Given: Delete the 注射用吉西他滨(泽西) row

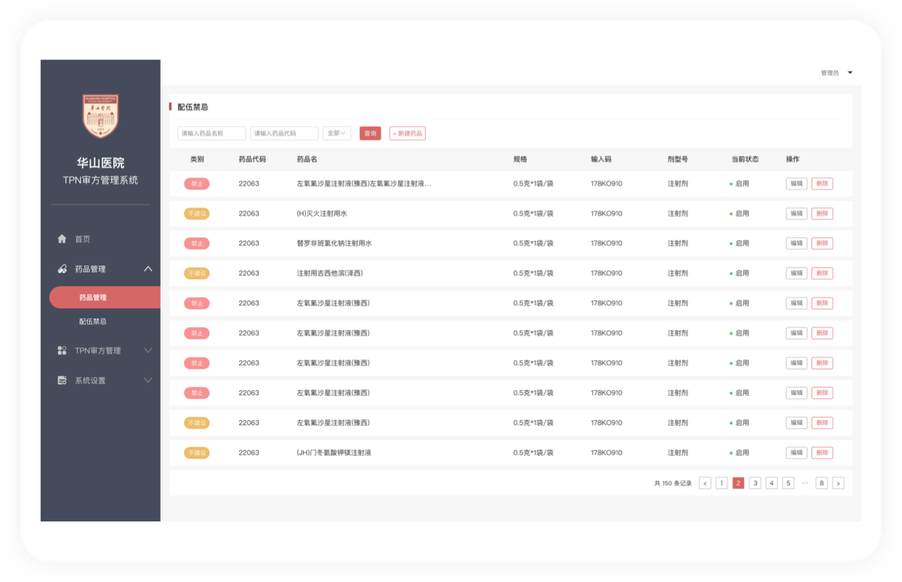Looking at the screenshot, I should (822, 273).
